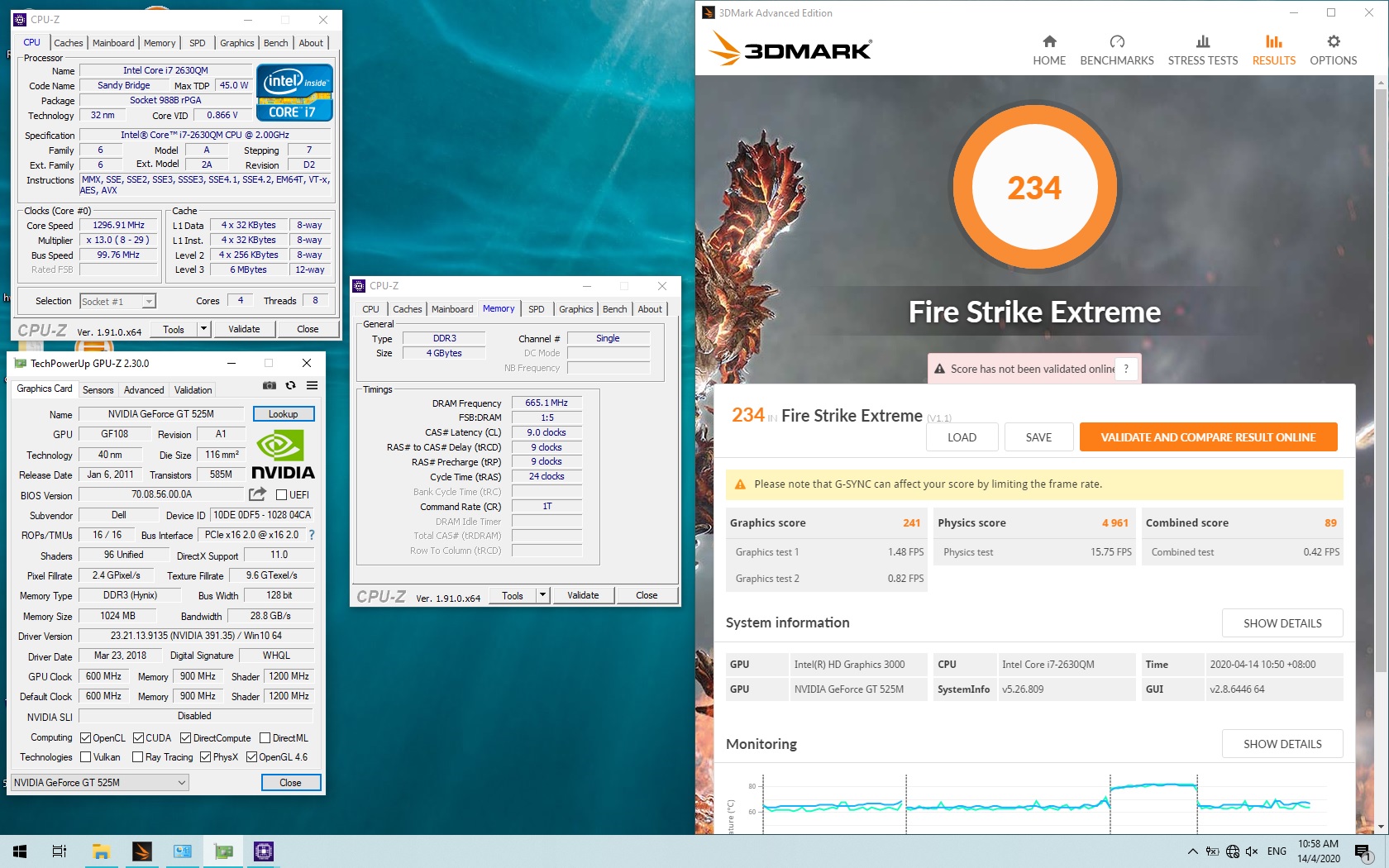Viewport: 1389px width, 868px height.
Task: Open the HOME section in 3DMark
Action: point(1049,50)
